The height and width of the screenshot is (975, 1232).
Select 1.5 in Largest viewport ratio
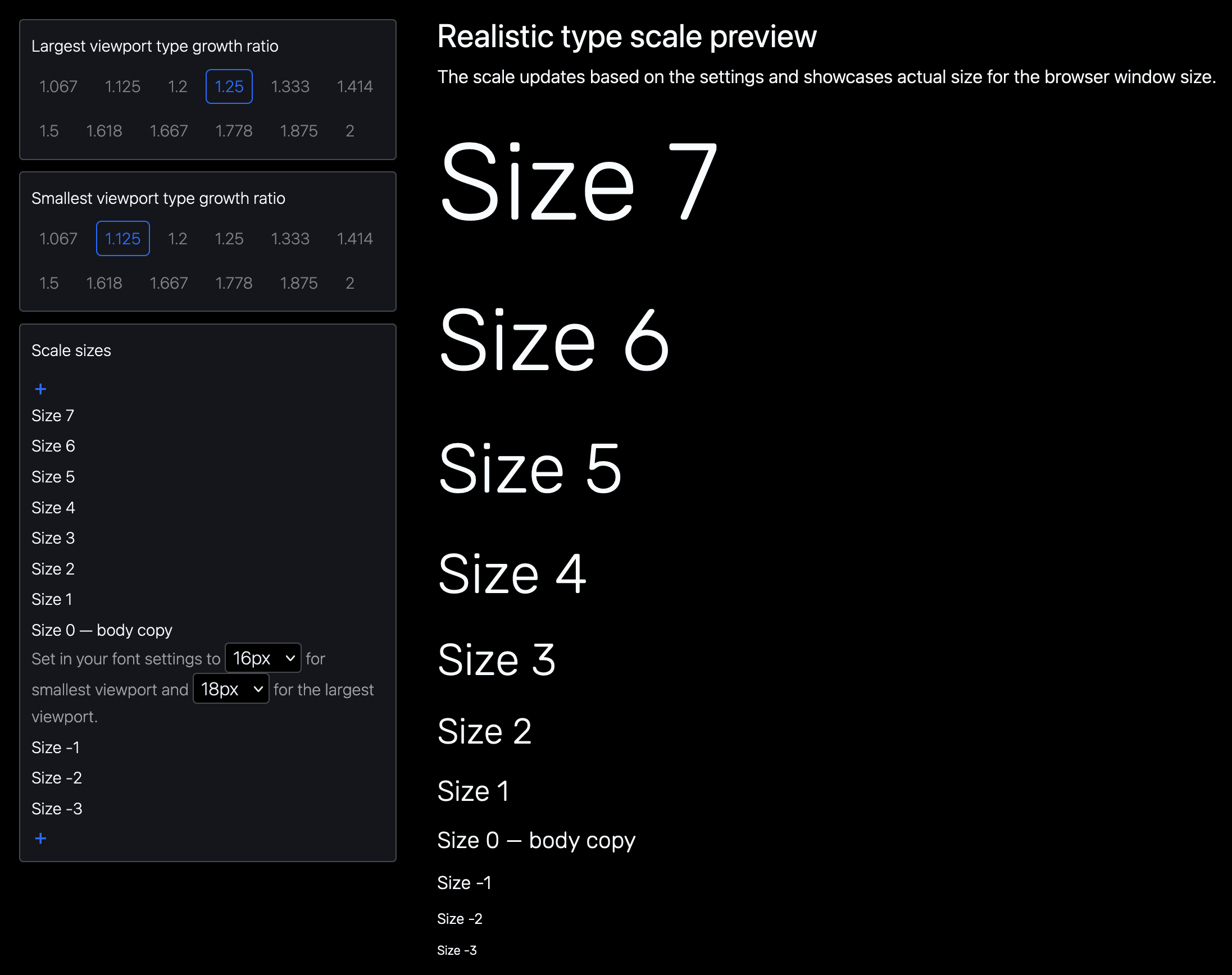pos(49,131)
